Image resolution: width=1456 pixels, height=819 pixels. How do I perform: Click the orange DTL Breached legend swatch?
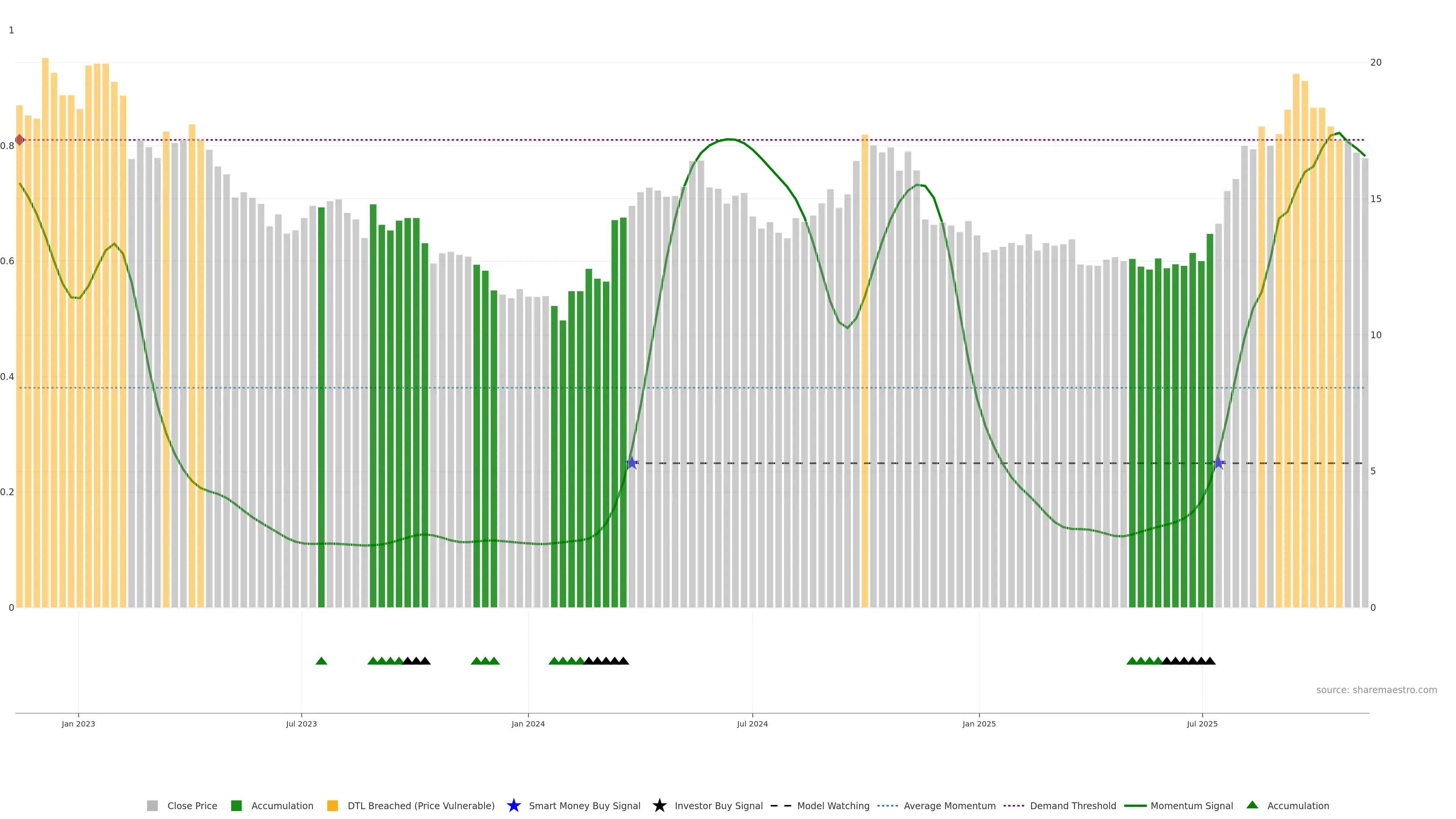pyautogui.click(x=333, y=805)
